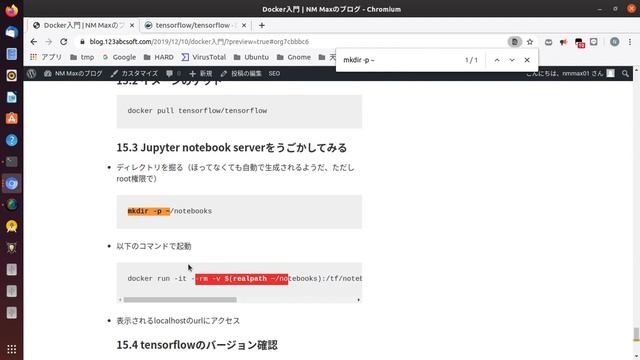Screen dimensions: 640x360
Task: Go back in browser history
Action: click(x=33, y=42)
